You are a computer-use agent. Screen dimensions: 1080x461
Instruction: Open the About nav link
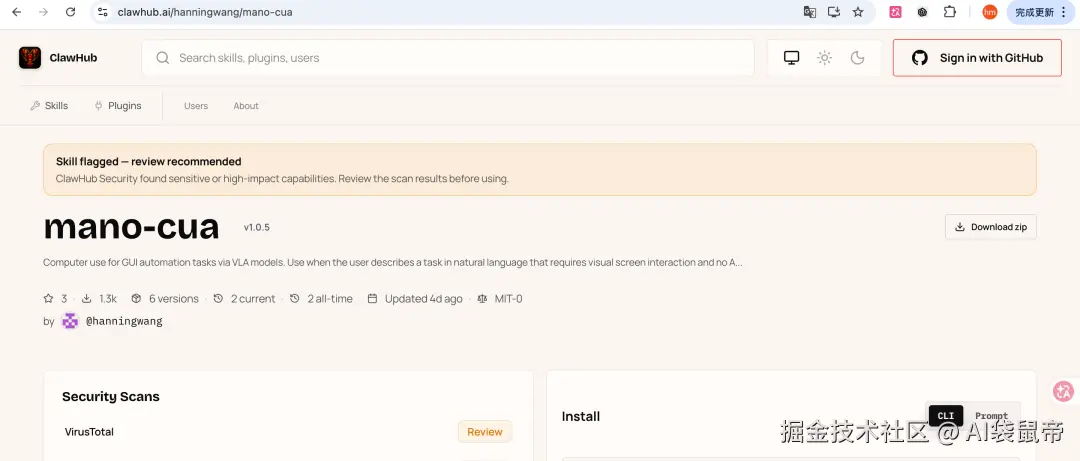click(246, 105)
